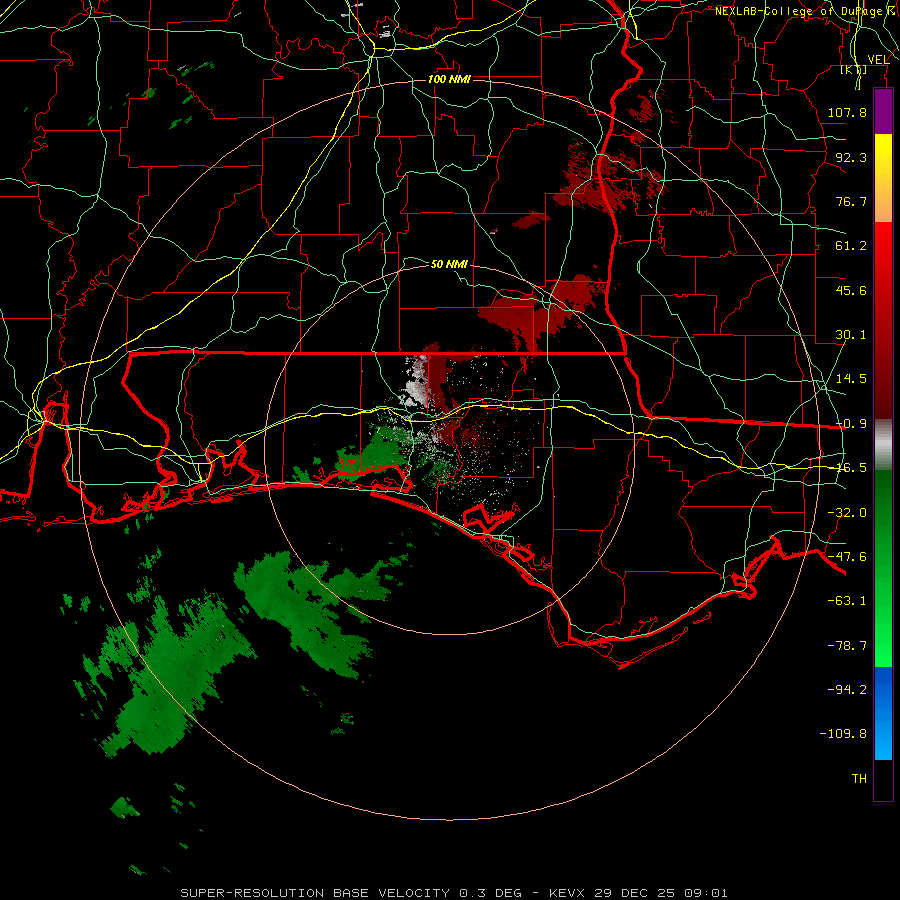Select the 14.5 scale value
Image resolution: width=900 pixels, height=900 pixels.
851,379
